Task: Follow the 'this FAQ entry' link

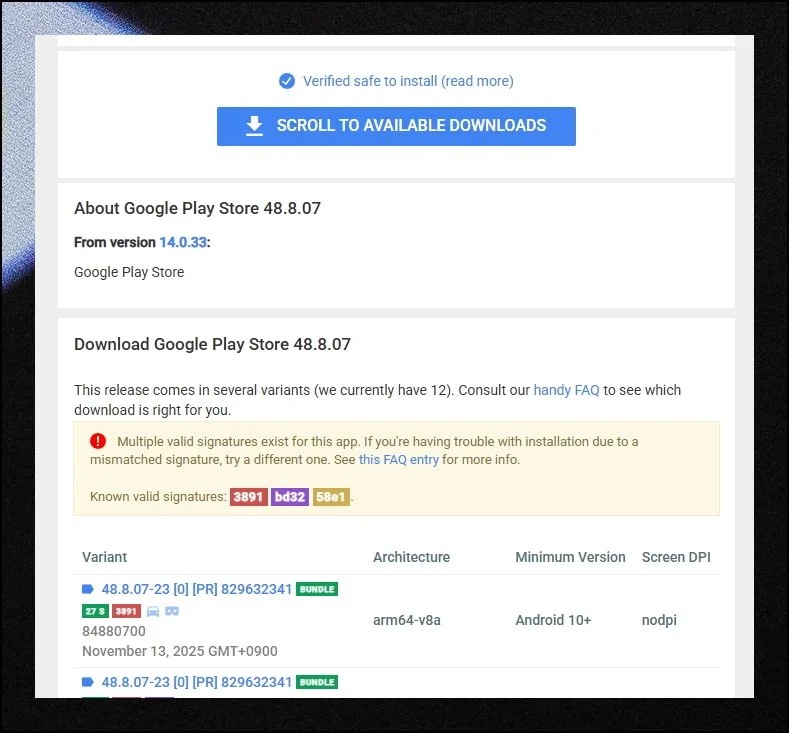Action: click(x=398, y=460)
